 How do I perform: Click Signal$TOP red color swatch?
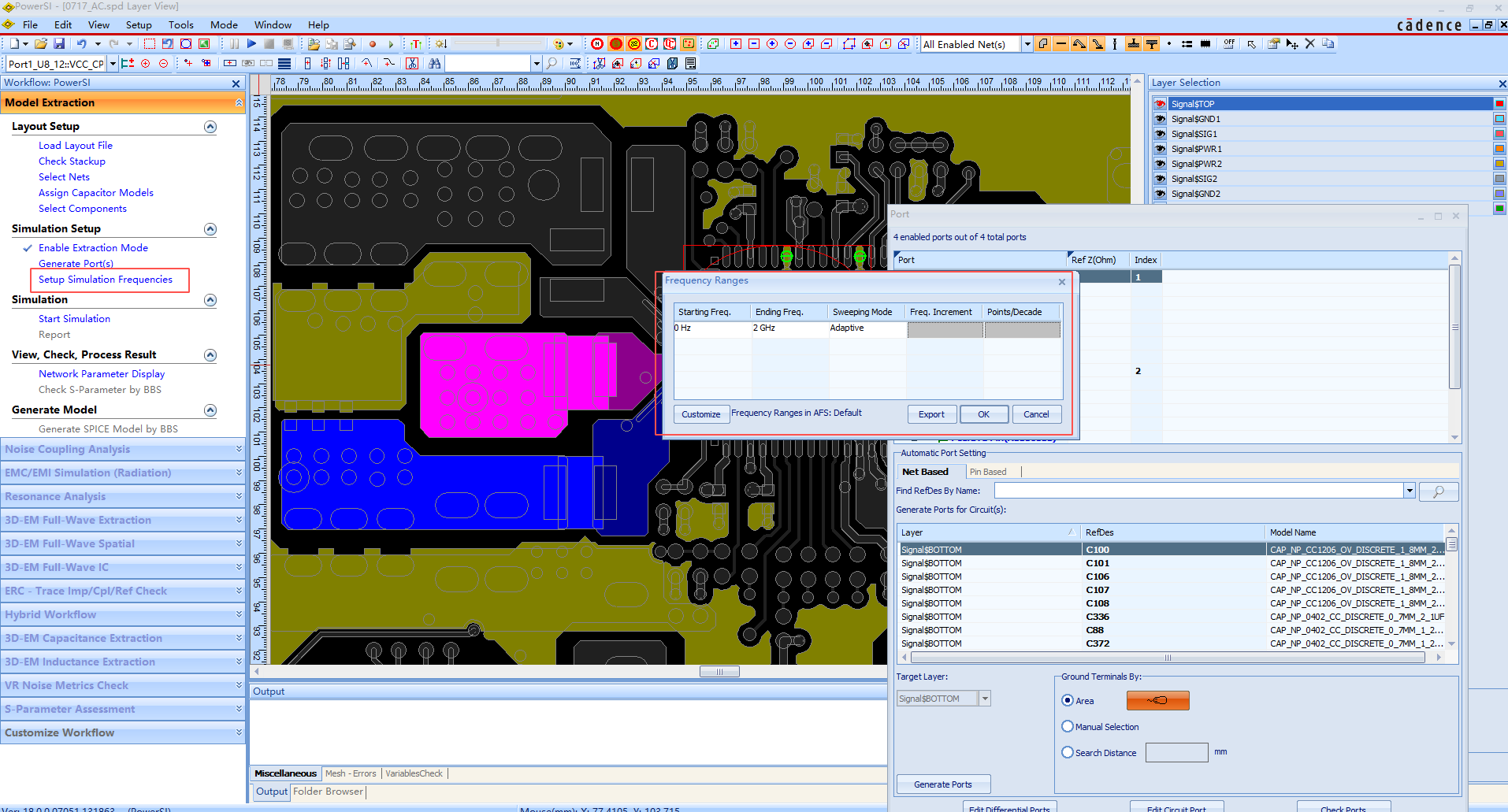coord(1499,104)
